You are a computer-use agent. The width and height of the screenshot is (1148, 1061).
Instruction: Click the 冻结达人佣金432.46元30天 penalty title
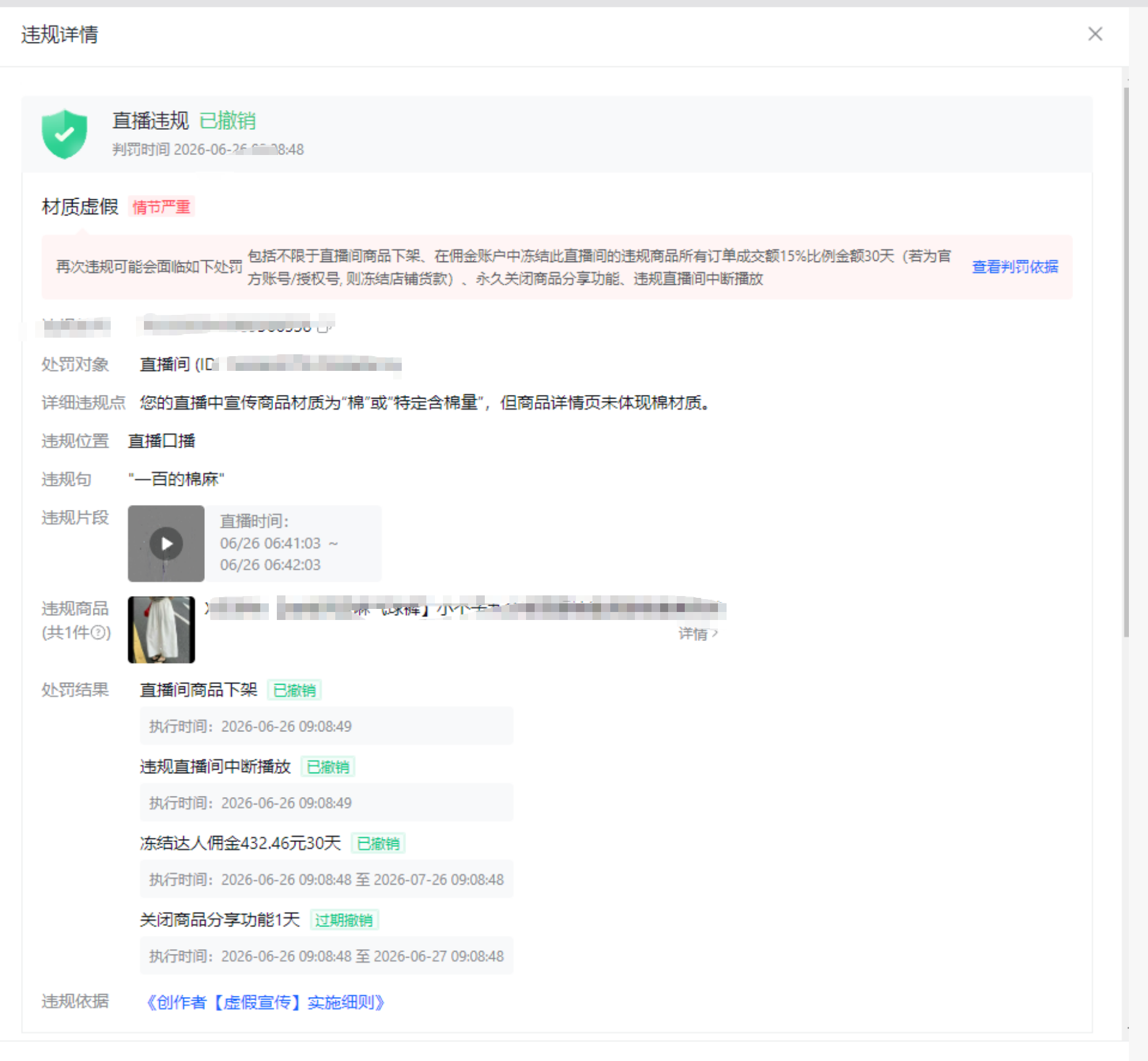pyautogui.click(x=241, y=843)
